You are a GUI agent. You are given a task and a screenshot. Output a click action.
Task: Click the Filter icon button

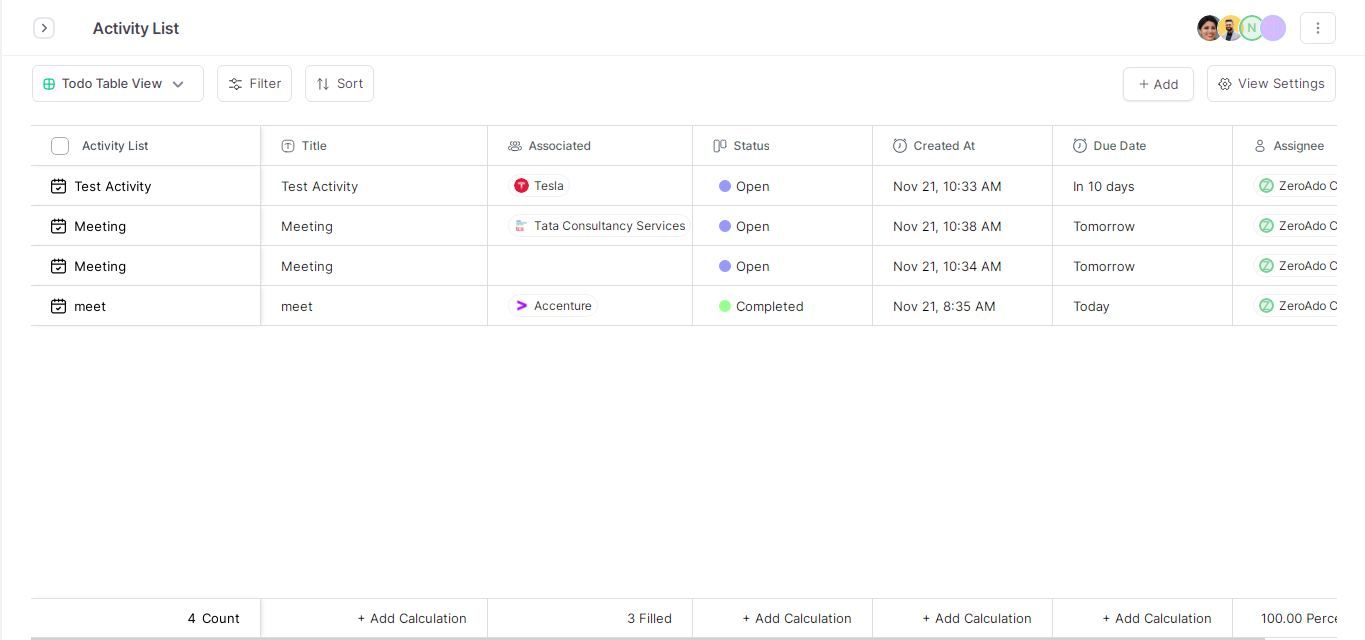click(238, 83)
